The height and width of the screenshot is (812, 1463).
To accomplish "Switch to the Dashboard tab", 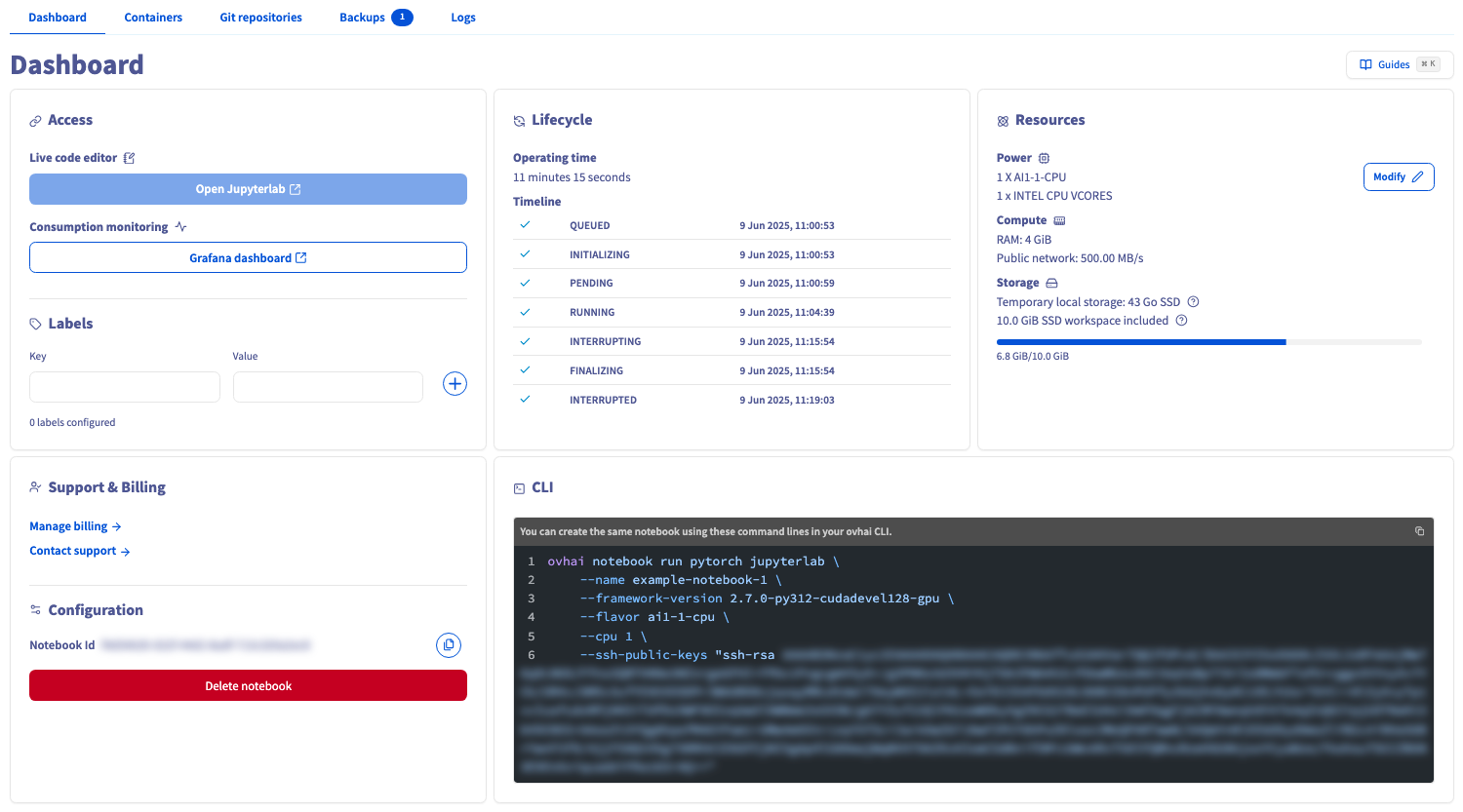I will [x=58, y=18].
